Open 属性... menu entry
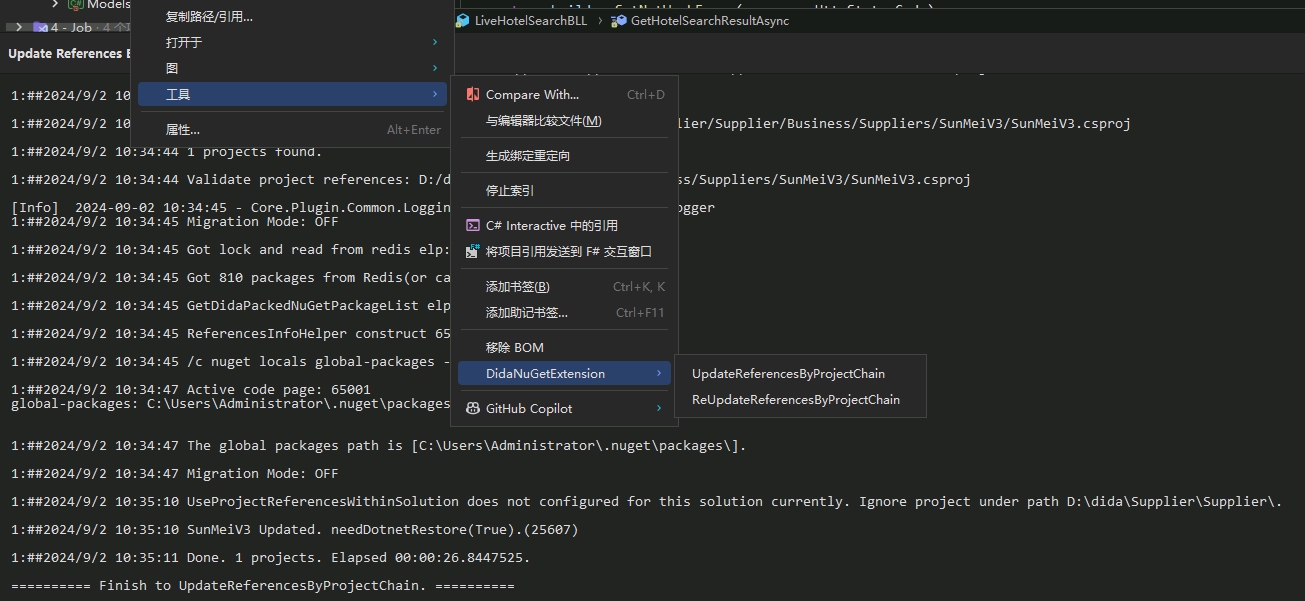The width and height of the screenshot is (1305, 601). click(183, 130)
